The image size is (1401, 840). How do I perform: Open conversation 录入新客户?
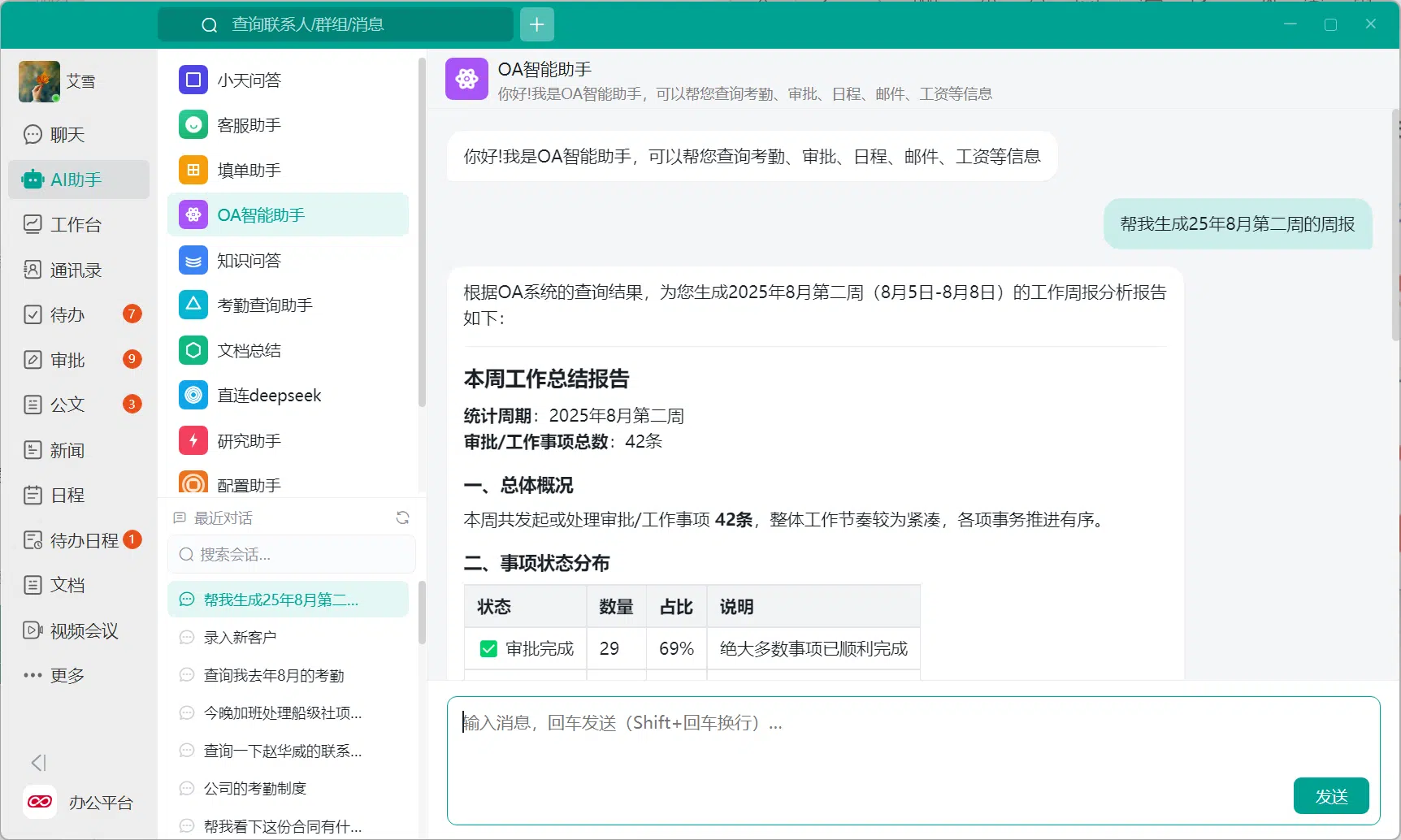288,638
